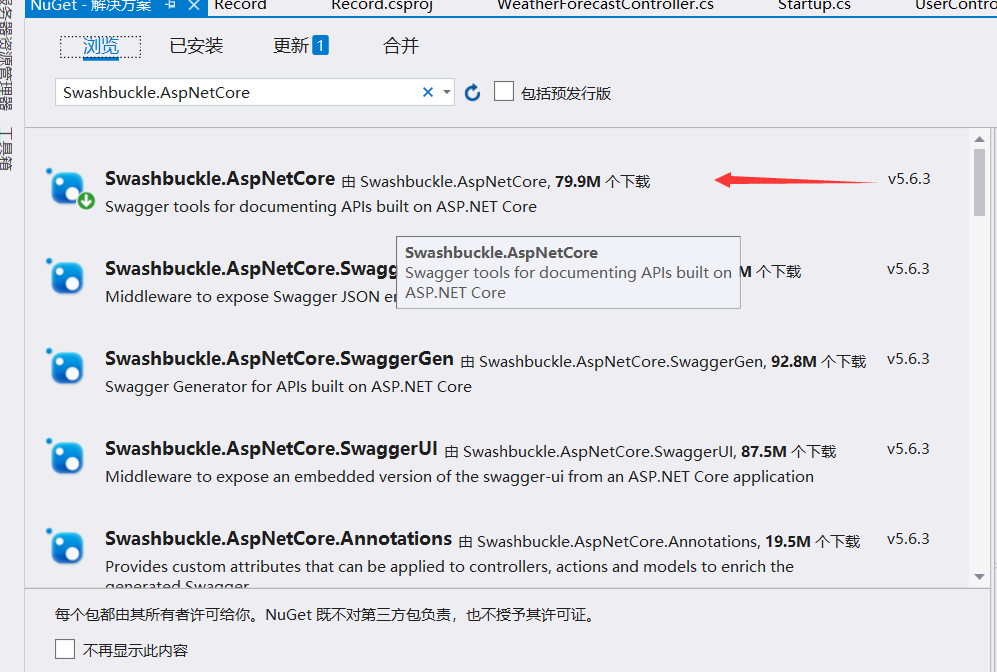Click the Swagger Generator for APIs description
997x672 pixels.
pos(288,387)
